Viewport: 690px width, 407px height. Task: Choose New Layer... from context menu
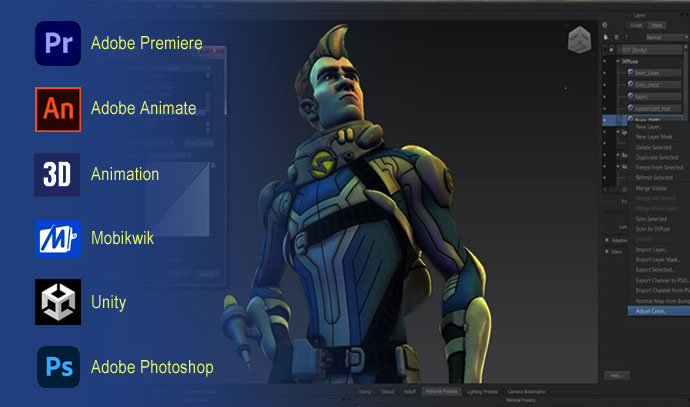[x=648, y=127]
